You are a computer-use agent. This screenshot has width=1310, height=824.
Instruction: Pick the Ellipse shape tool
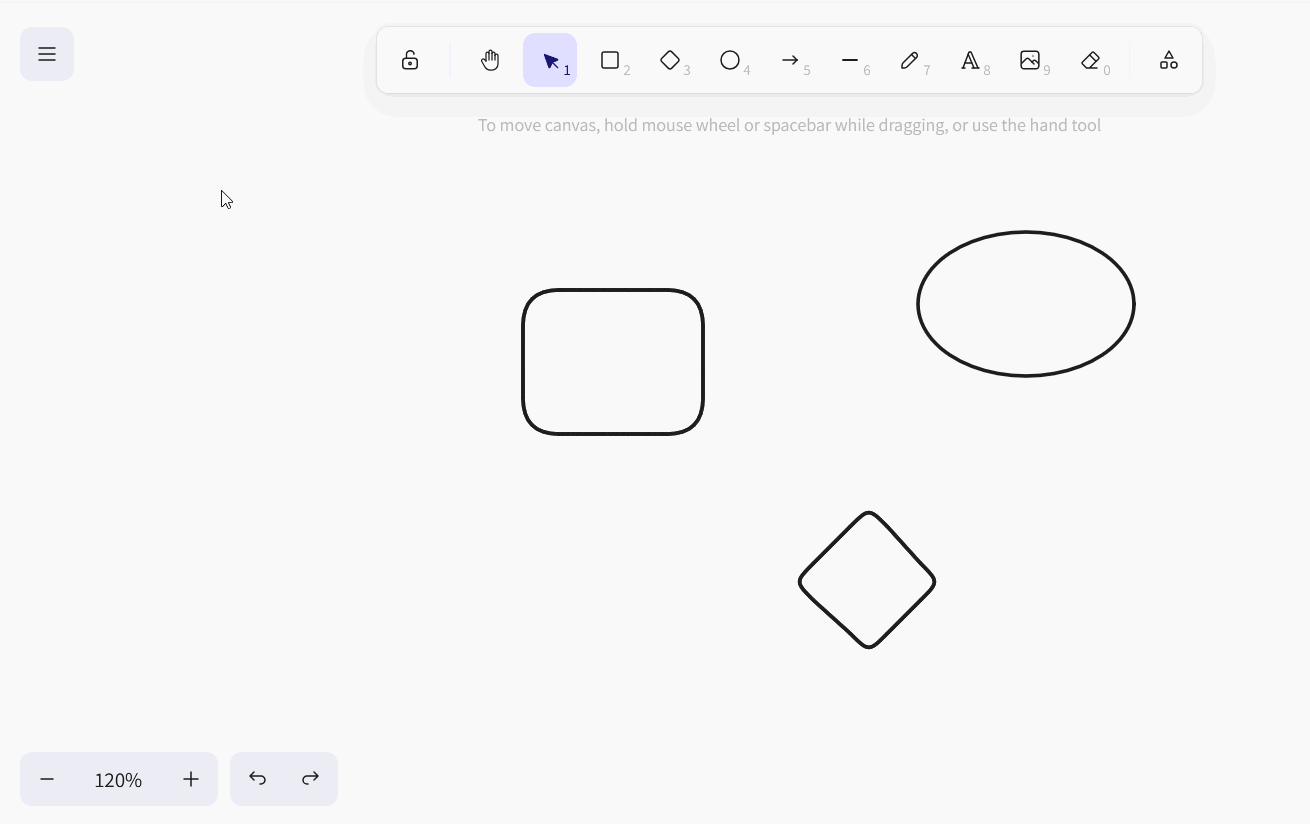pos(730,61)
